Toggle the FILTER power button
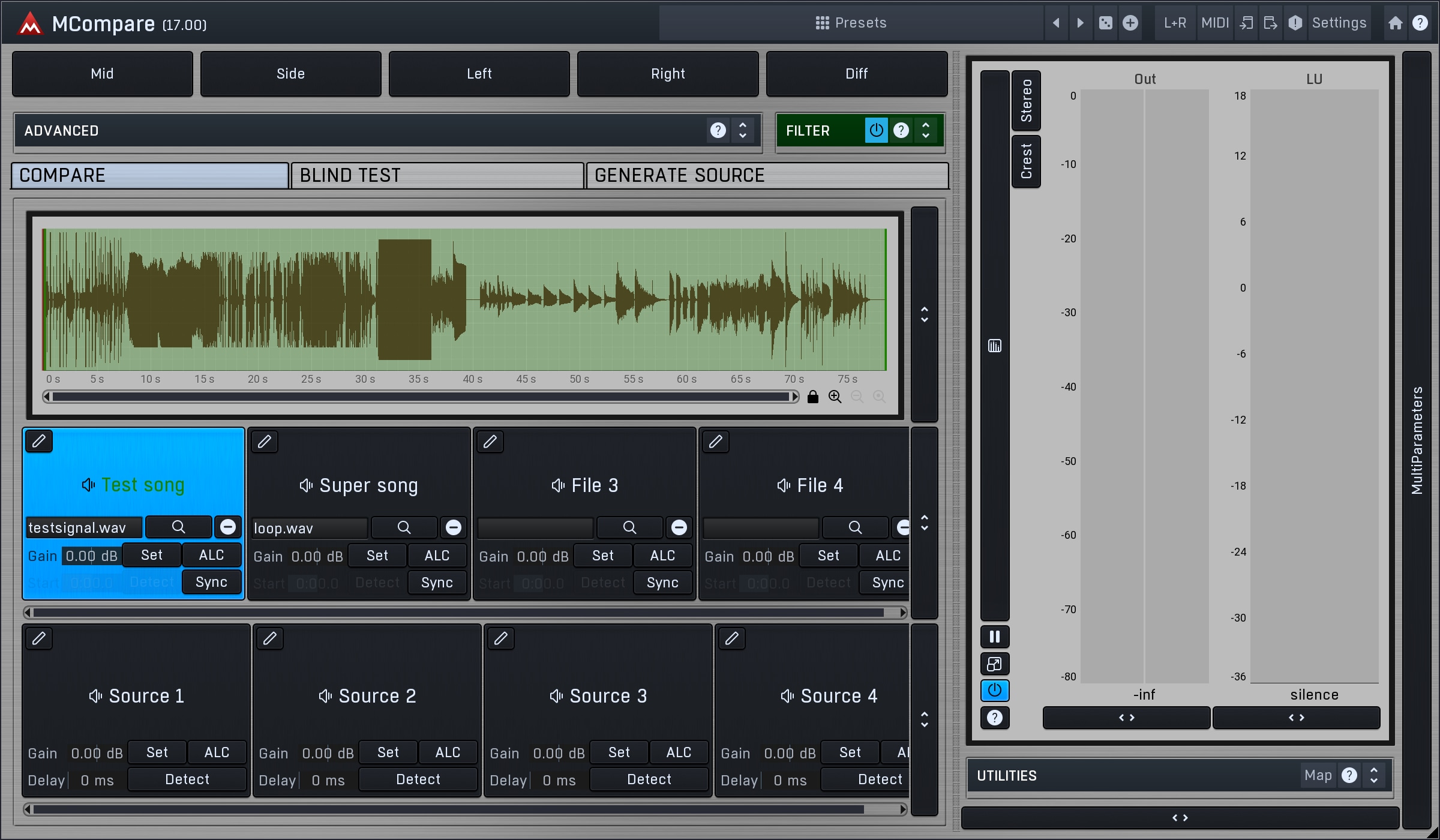Image resolution: width=1440 pixels, height=840 pixels. click(876, 130)
